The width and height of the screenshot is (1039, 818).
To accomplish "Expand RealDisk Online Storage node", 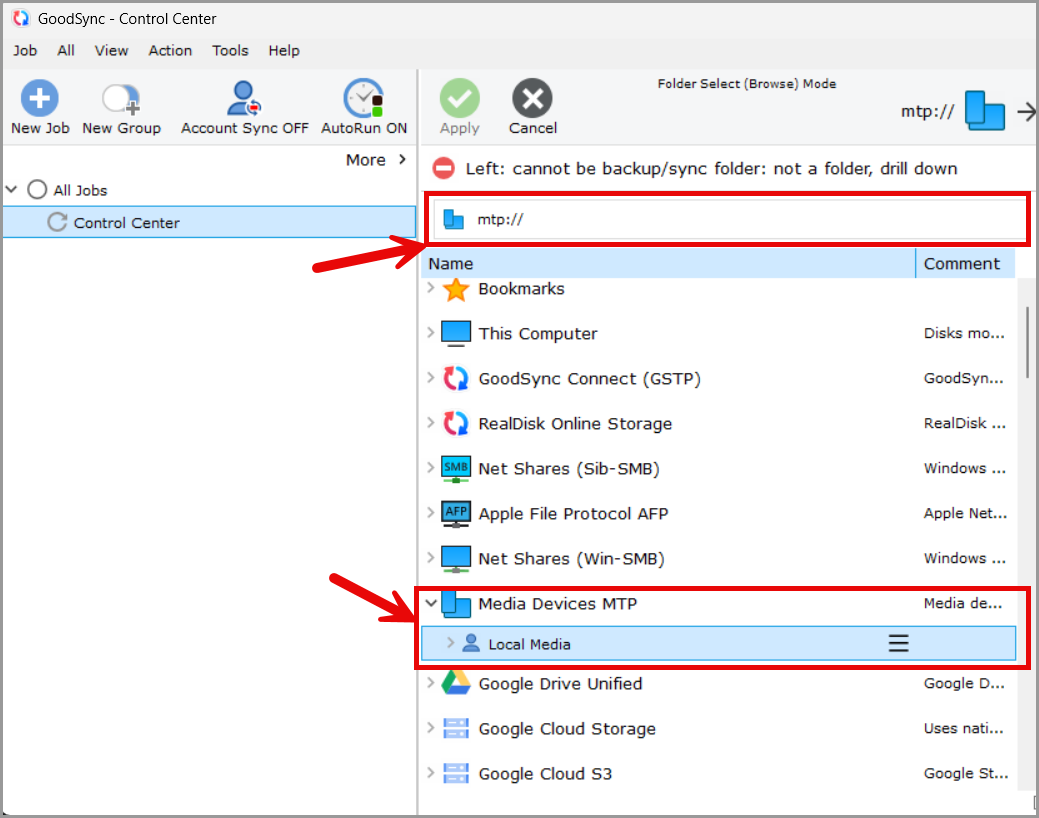I will coord(431,422).
